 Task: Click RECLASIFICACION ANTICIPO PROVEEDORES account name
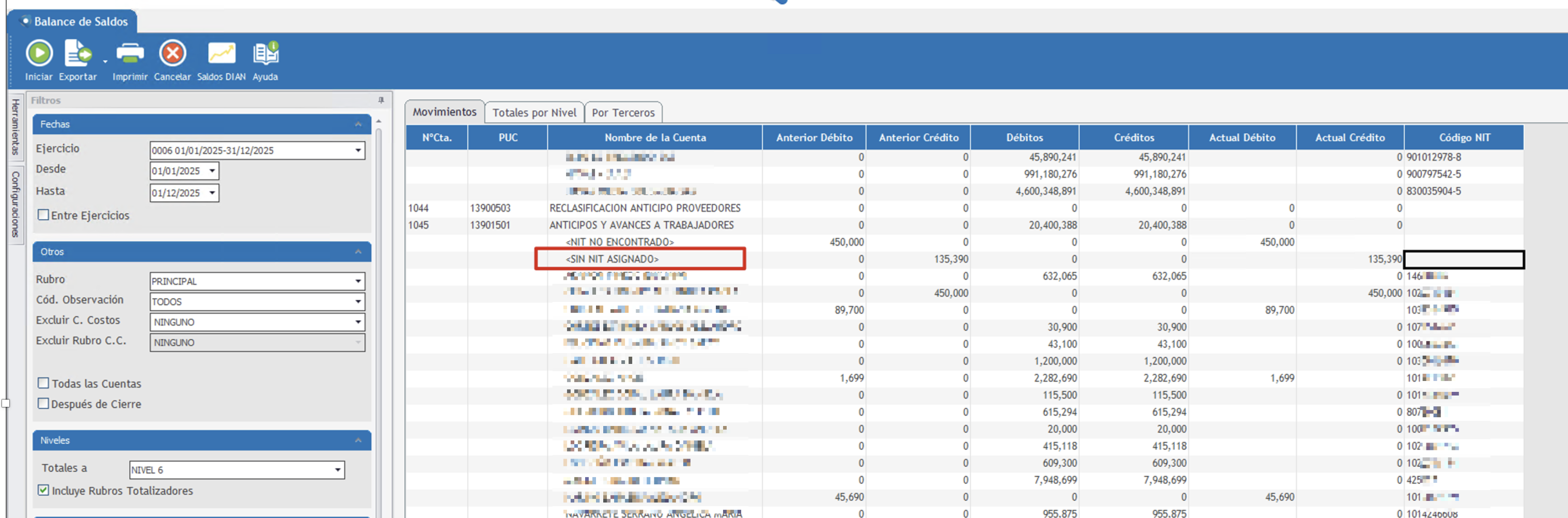point(645,208)
